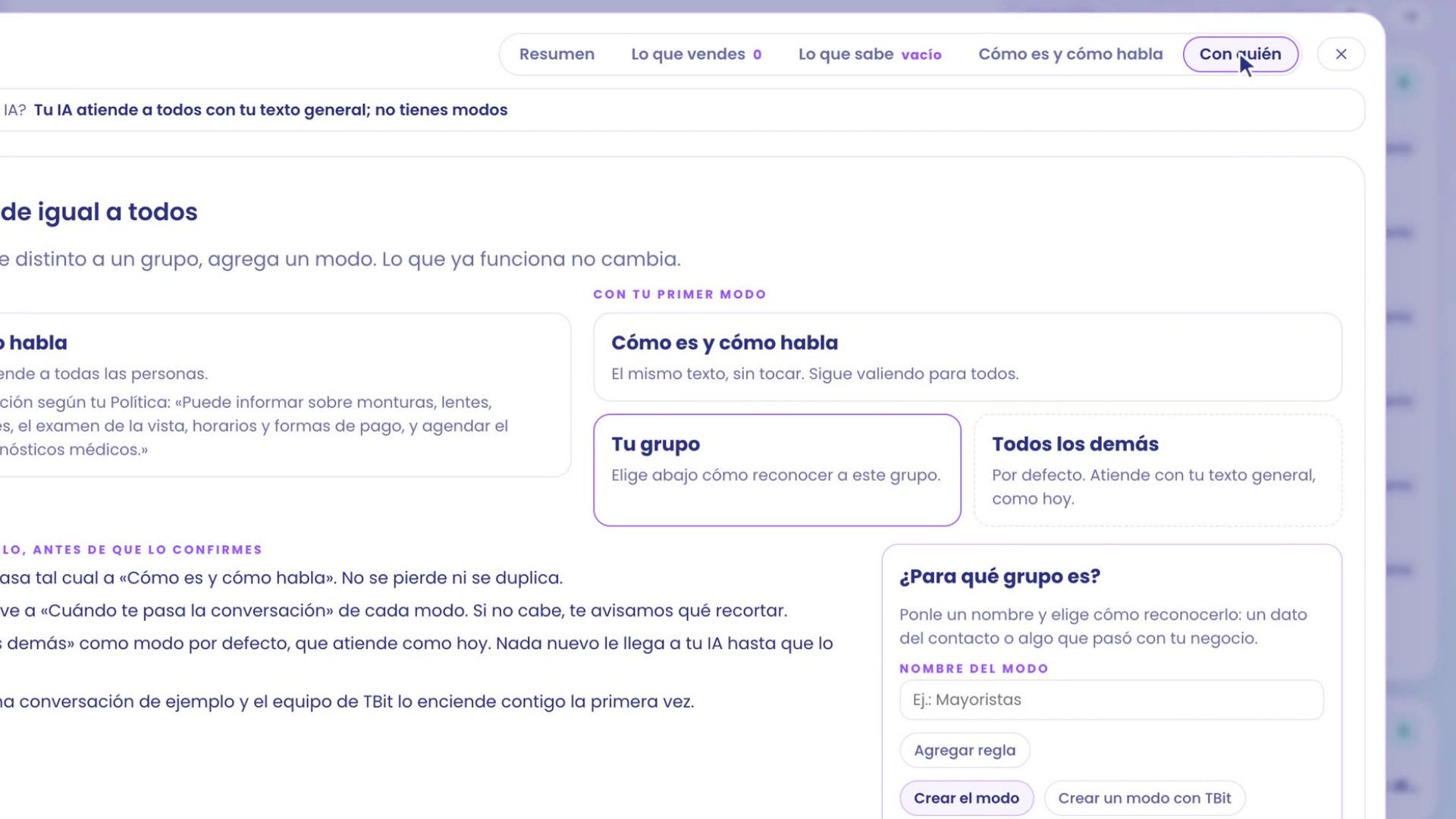Click the 'ANTES DE QUE LO CONFIRMES' label
This screenshot has height=819, width=1456.
point(131,549)
